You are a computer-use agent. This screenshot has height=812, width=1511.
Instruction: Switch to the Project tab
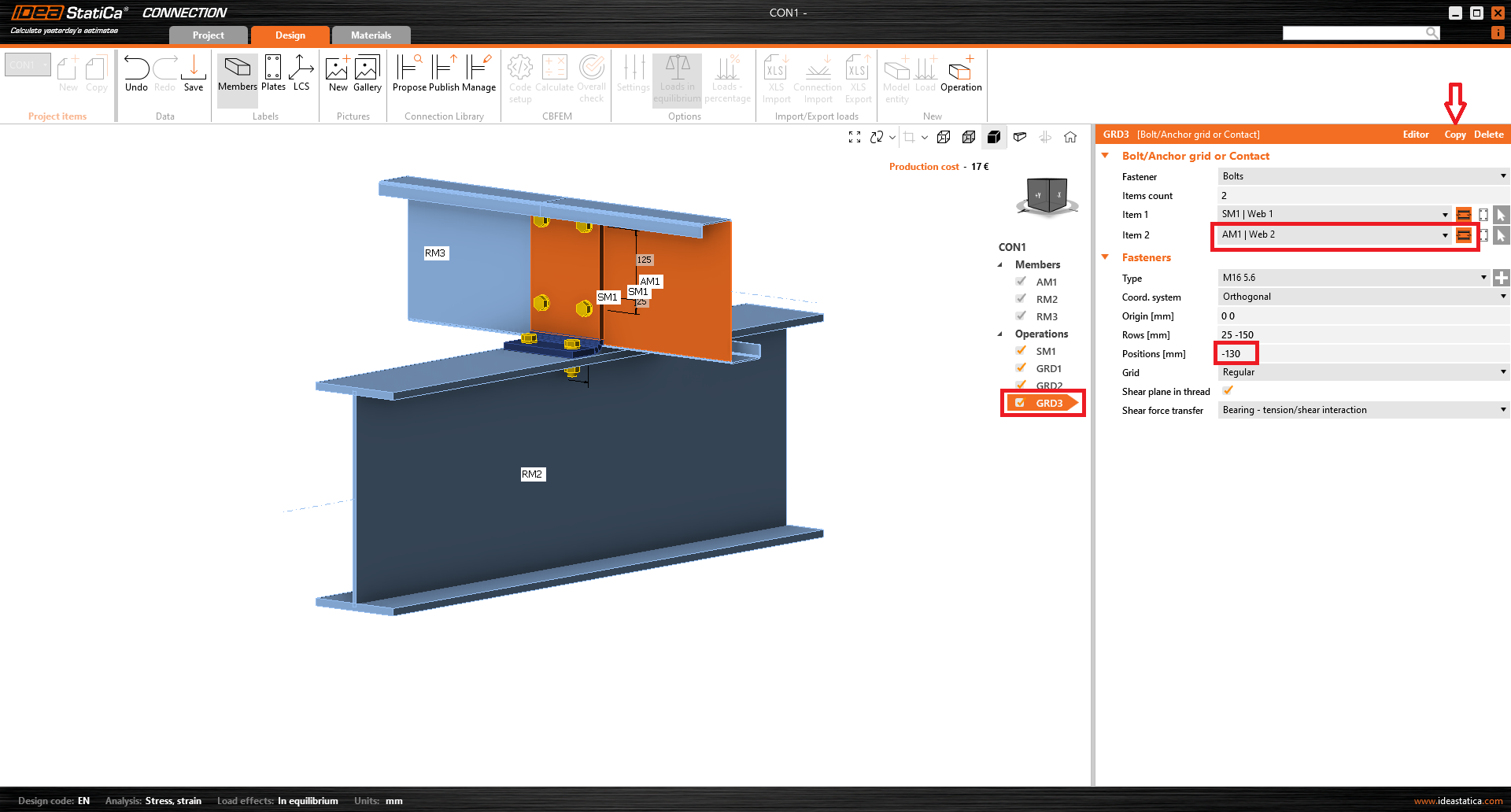click(x=208, y=35)
